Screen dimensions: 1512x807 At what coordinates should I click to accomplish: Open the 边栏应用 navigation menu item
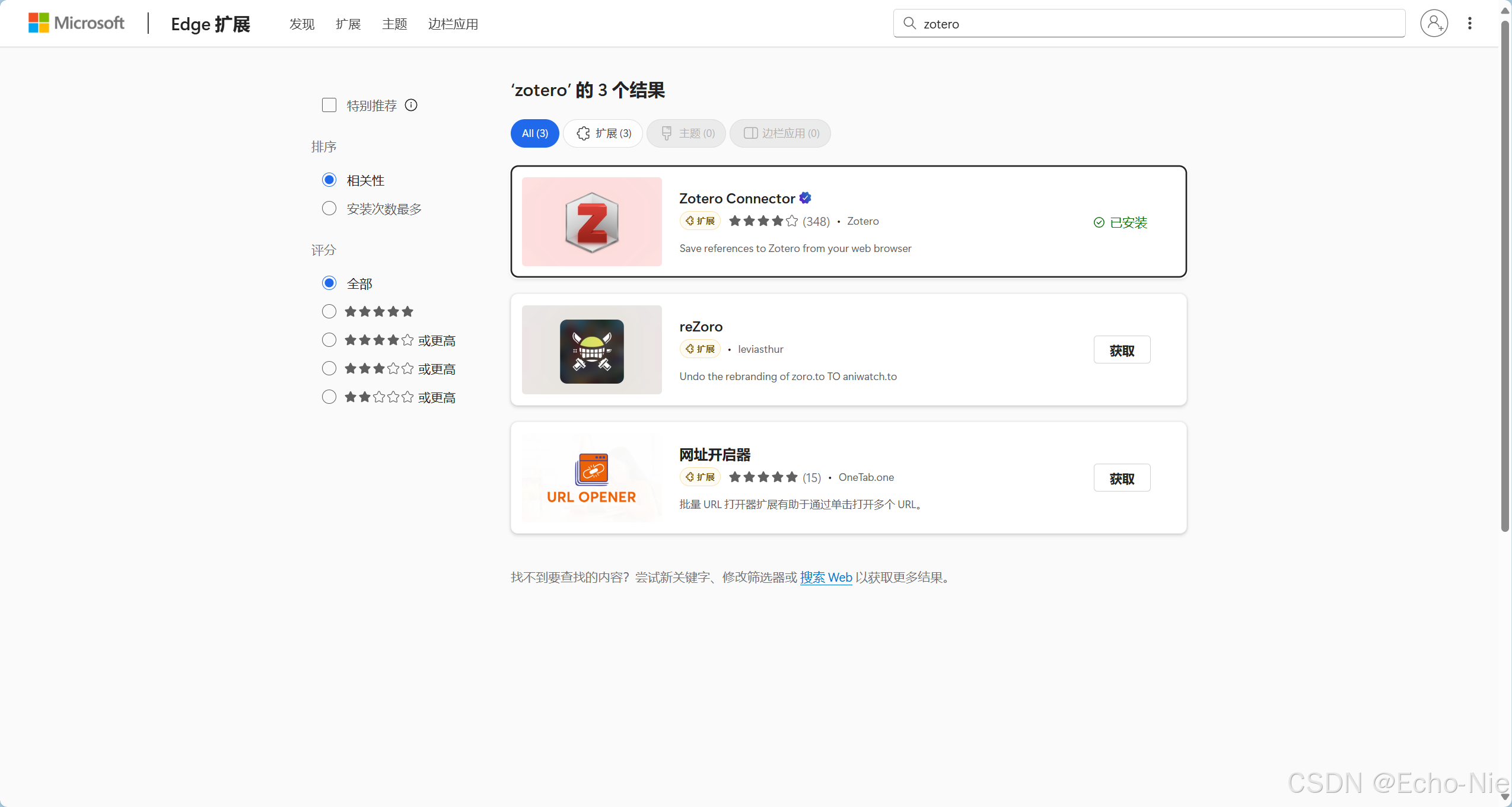(x=453, y=24)
